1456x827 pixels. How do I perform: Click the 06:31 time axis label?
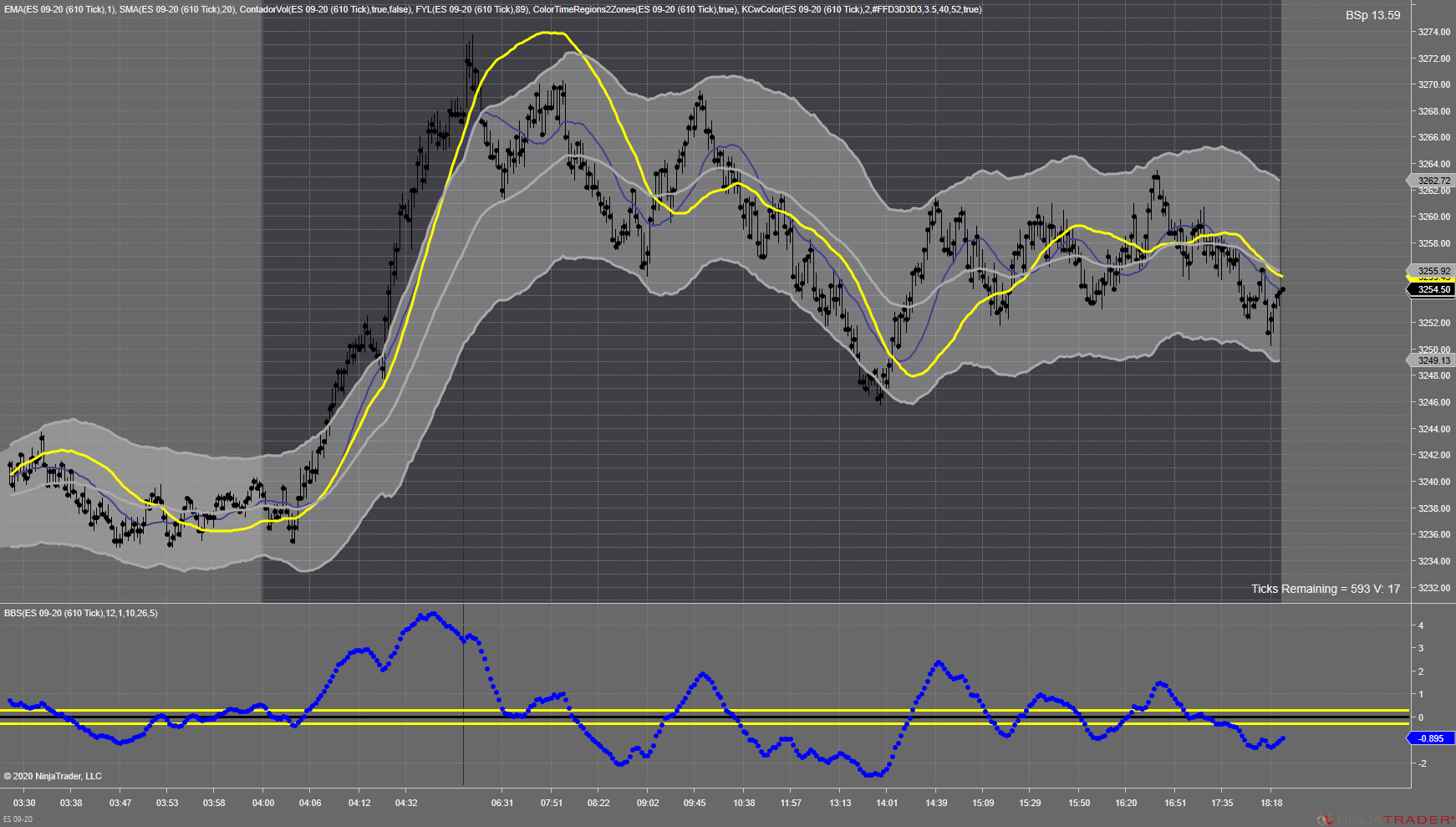point(502,804)
